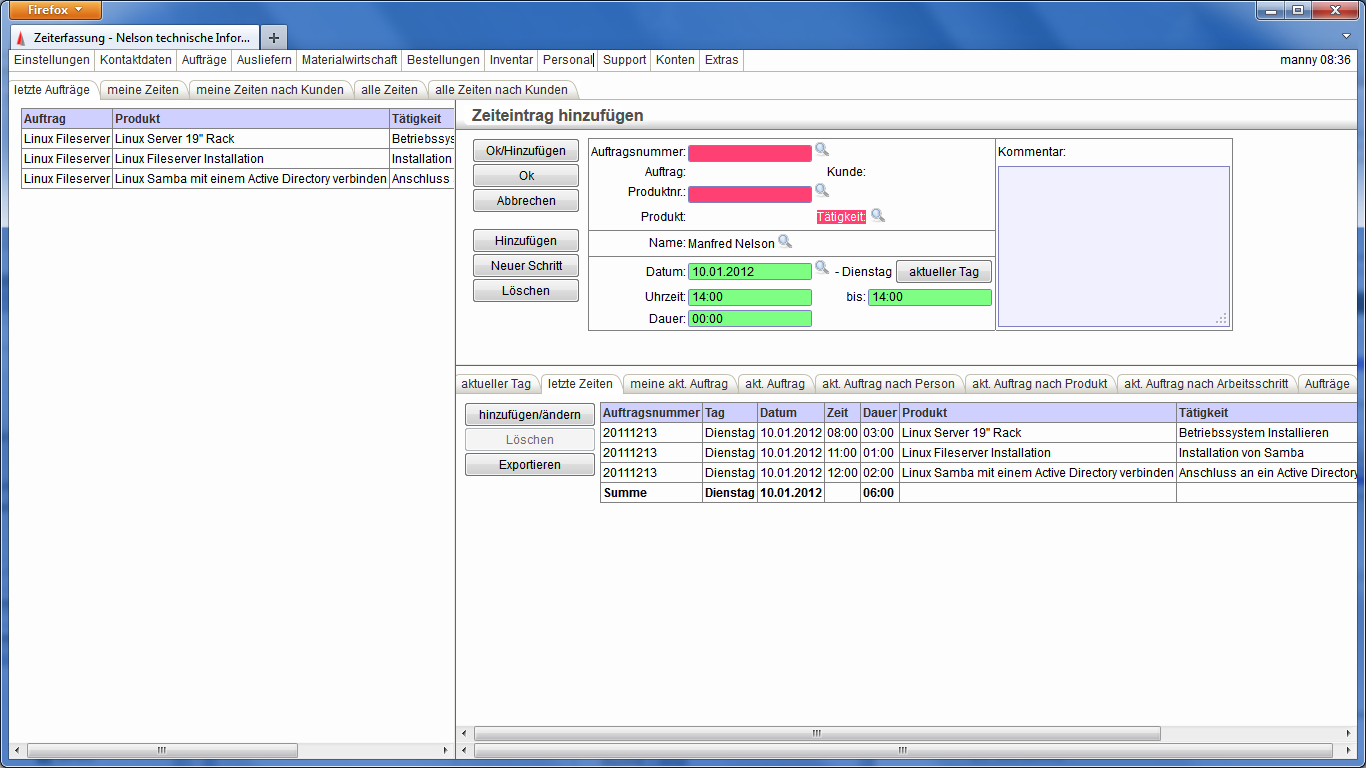1366x768 pixels.
Task: Click the Uhrzeit start time field
Action: point(750,297)
